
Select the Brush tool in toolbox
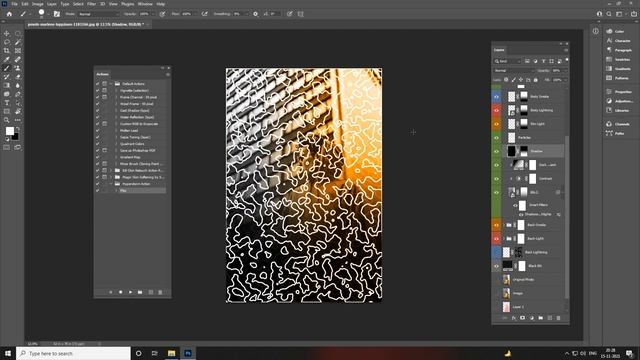pyautogui.click(x=7, y=68)
